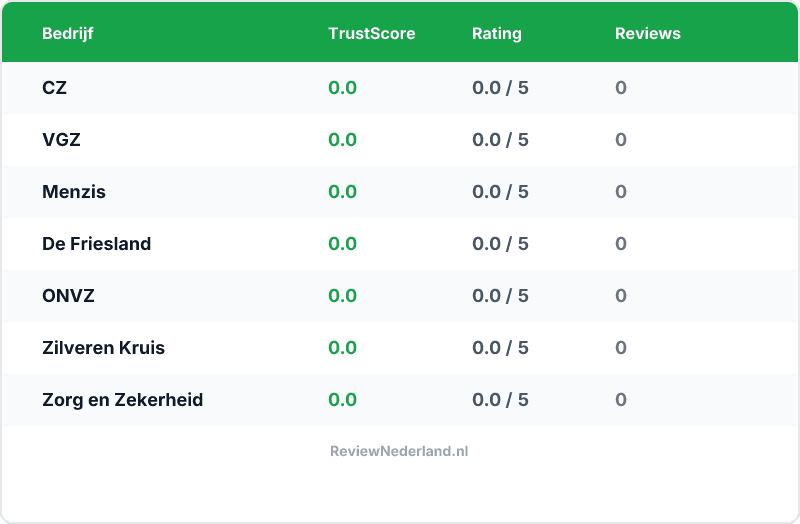Click the Reviews column header
Image resolution: width=800 pixels, height=524 pixels.
click(647, 33)
